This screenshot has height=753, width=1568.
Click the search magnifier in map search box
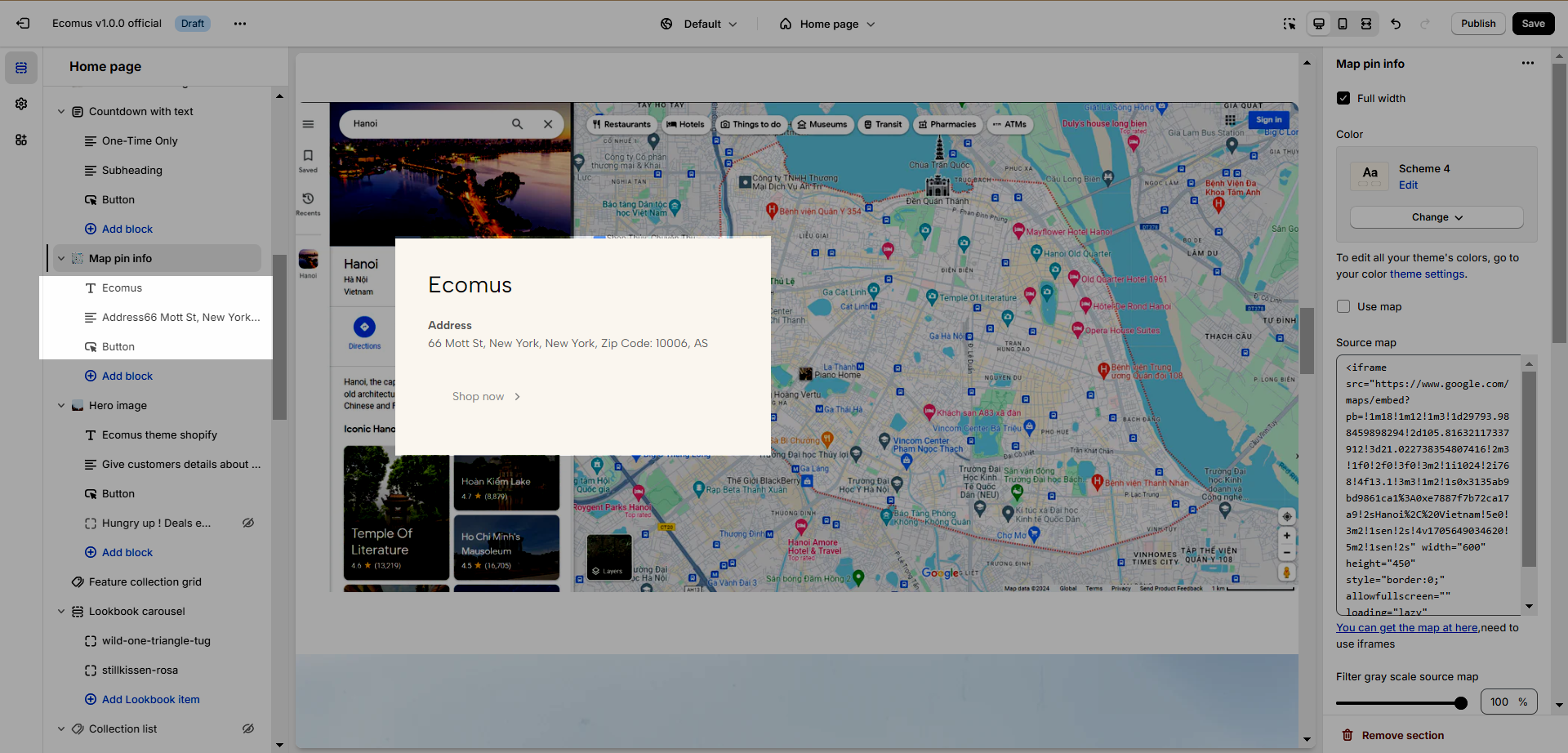tap(517, 124)
